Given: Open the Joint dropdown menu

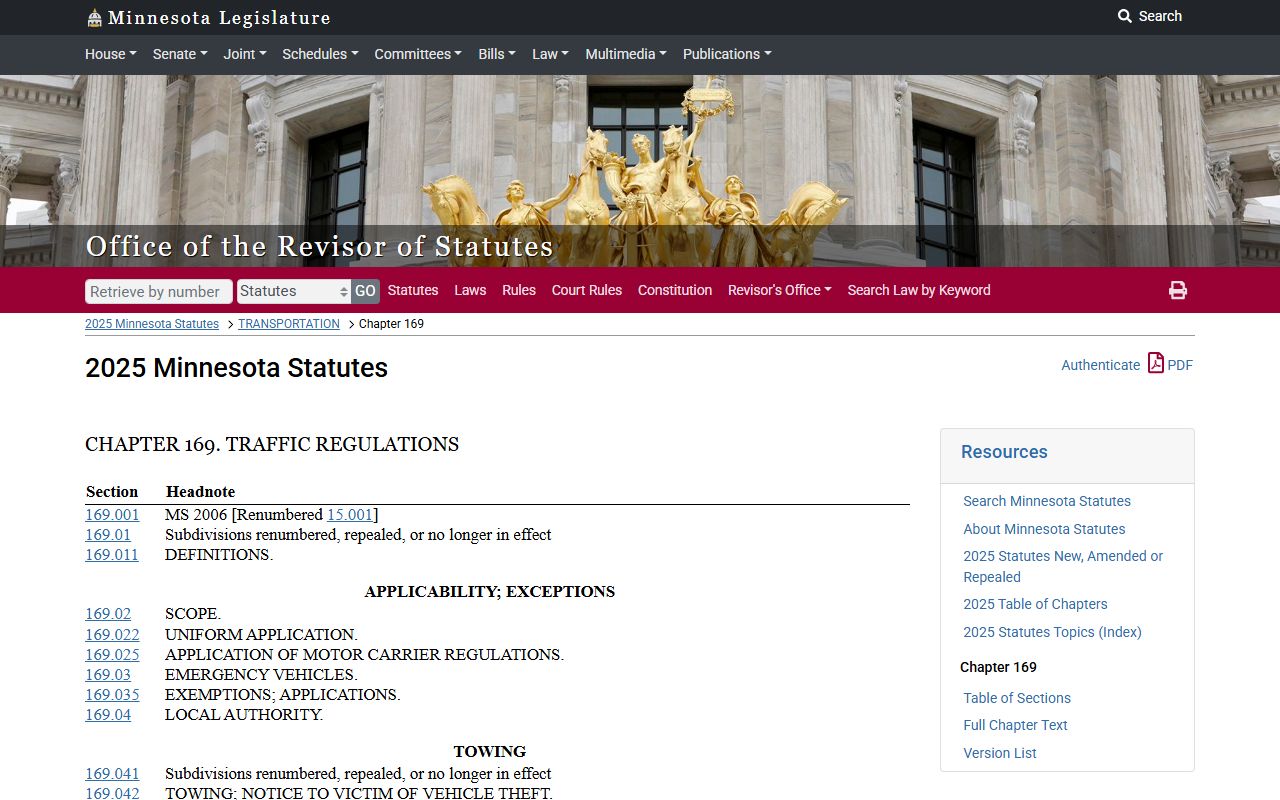Looking at the screenshot, I should click(245, 54).
